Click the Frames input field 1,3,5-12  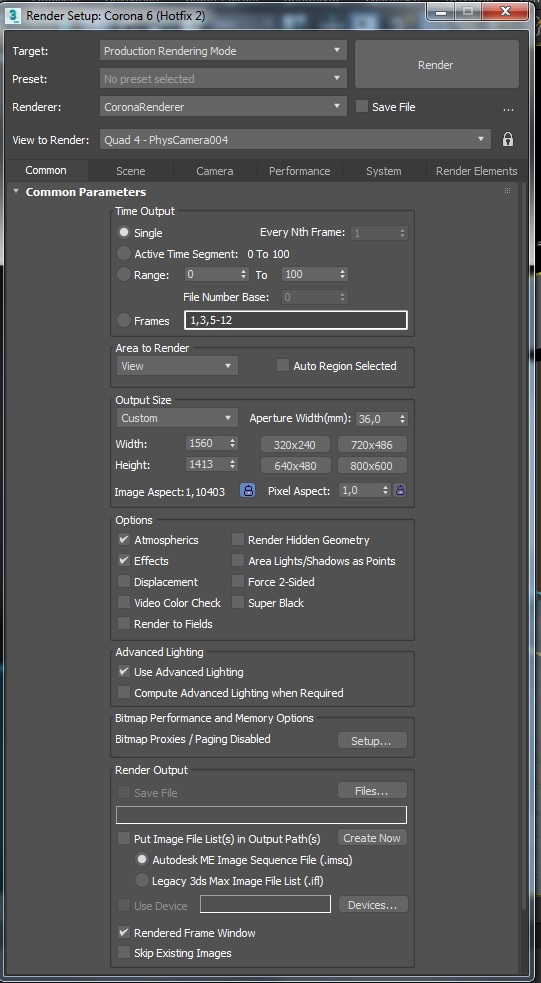(x=295, y=320)
